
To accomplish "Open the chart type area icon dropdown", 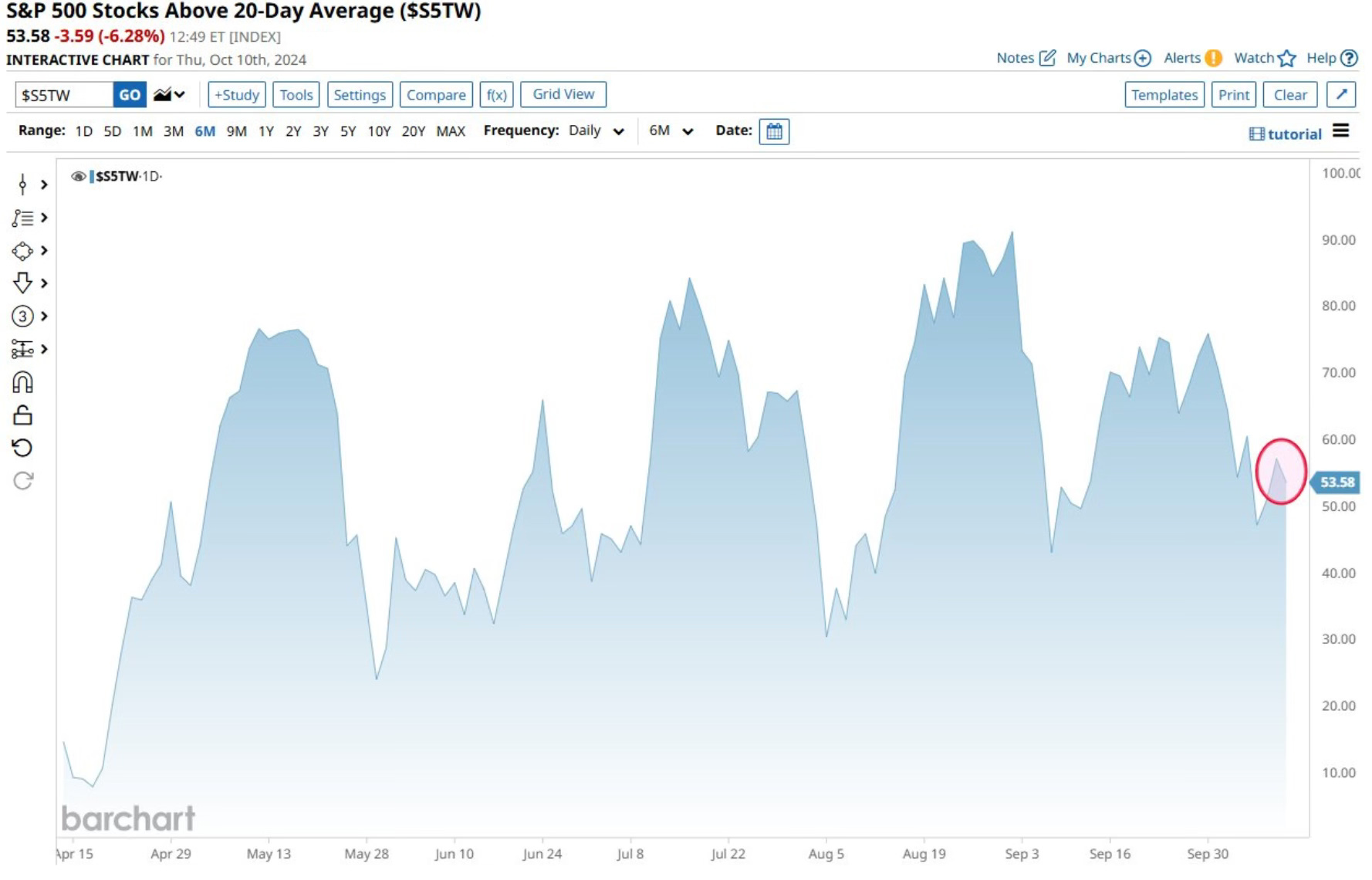I will pyautogui.click(x=169, y=95).
